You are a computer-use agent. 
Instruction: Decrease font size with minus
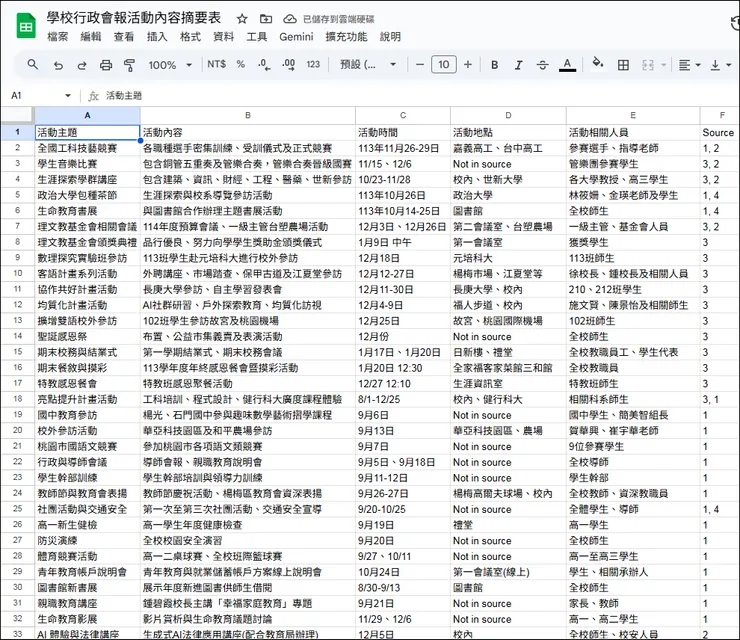click(420, 65)
